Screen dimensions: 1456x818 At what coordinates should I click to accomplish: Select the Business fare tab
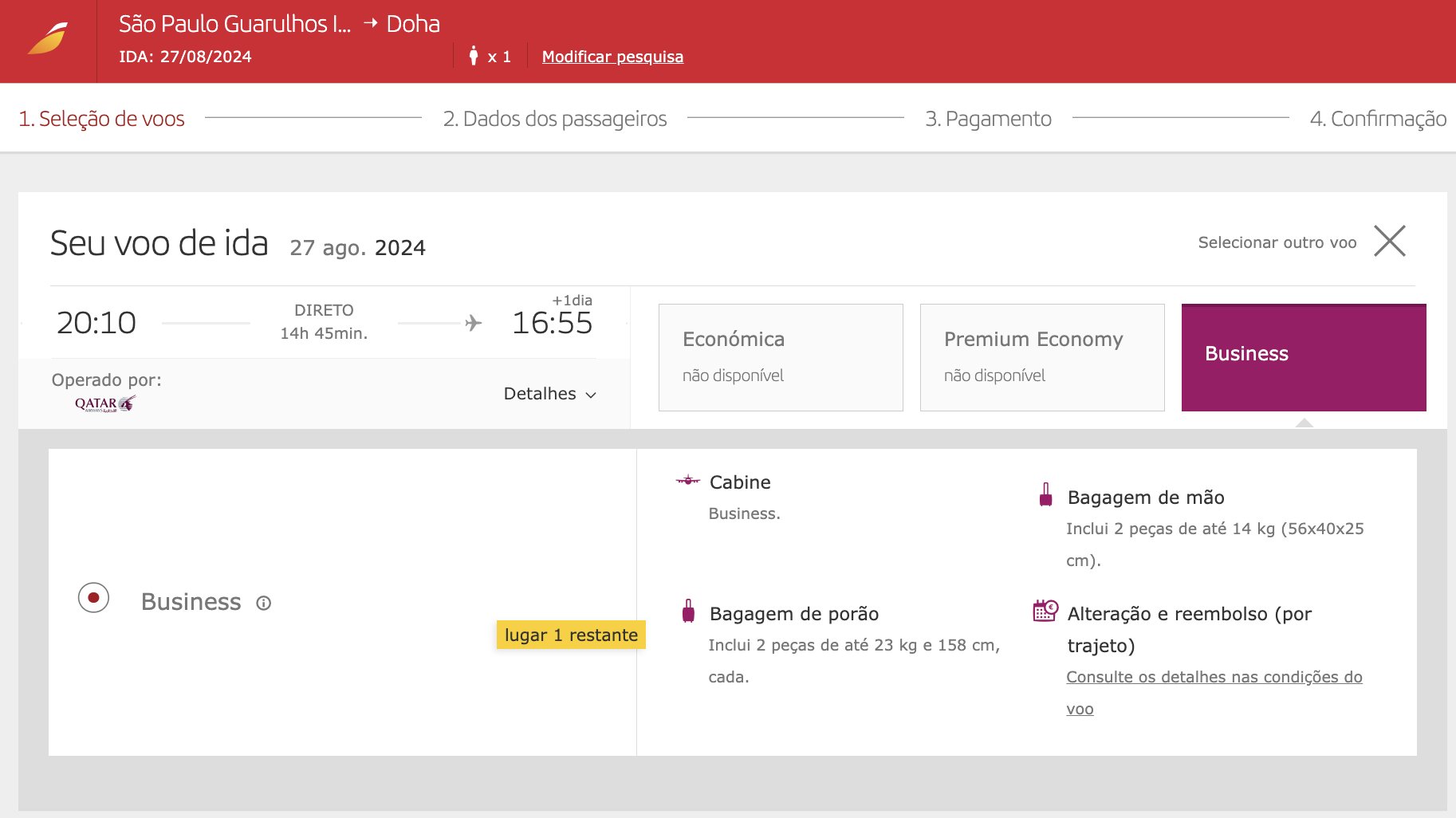(x=1304, y=357)
